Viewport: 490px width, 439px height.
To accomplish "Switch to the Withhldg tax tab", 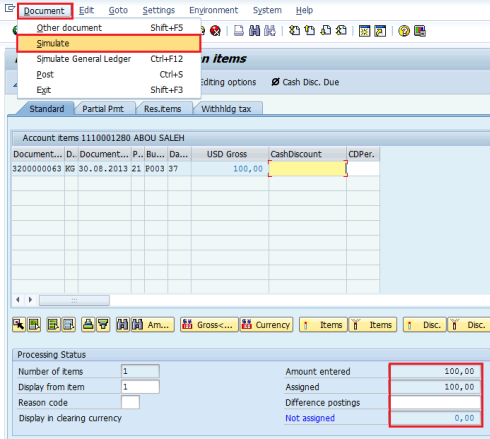I will (226, 109).
